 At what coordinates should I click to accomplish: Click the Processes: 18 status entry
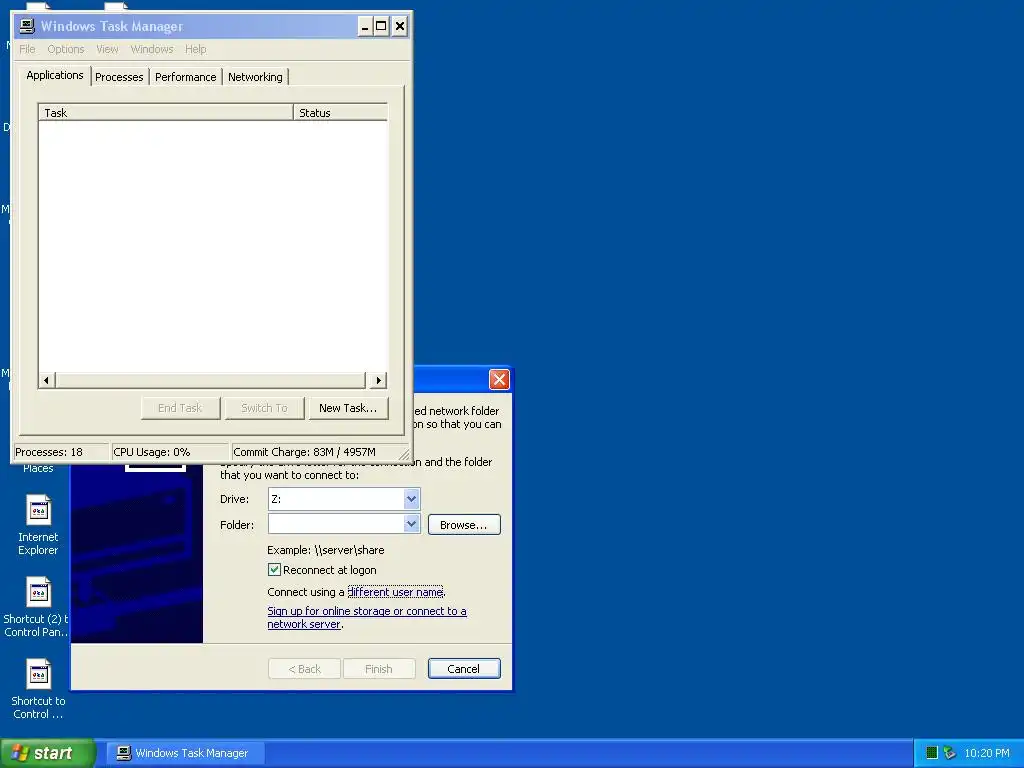click(x=60, y=452)
